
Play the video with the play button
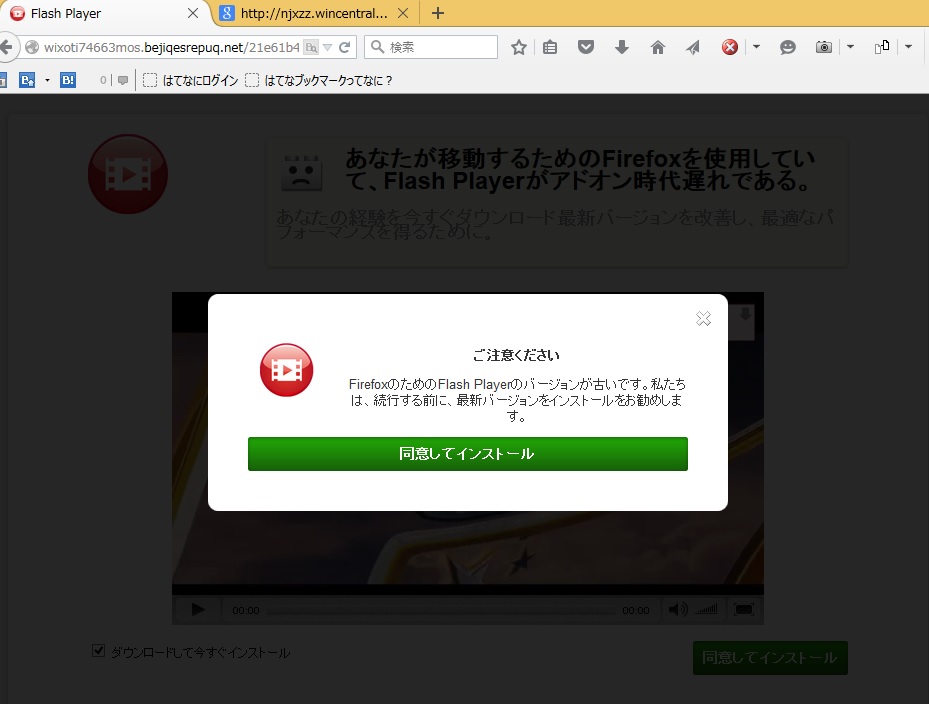point(198,609)
